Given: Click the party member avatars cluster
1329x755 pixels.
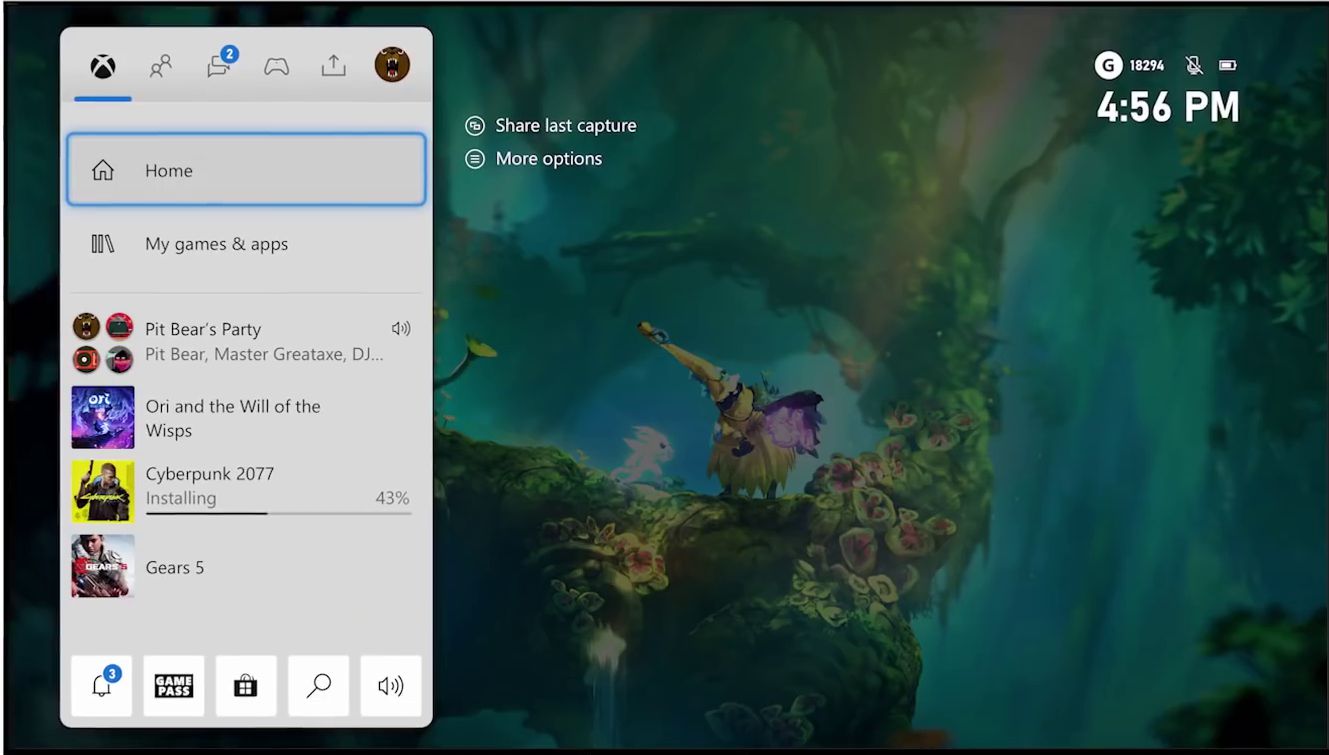Looking at the screenshot, I should coord(103,342).
